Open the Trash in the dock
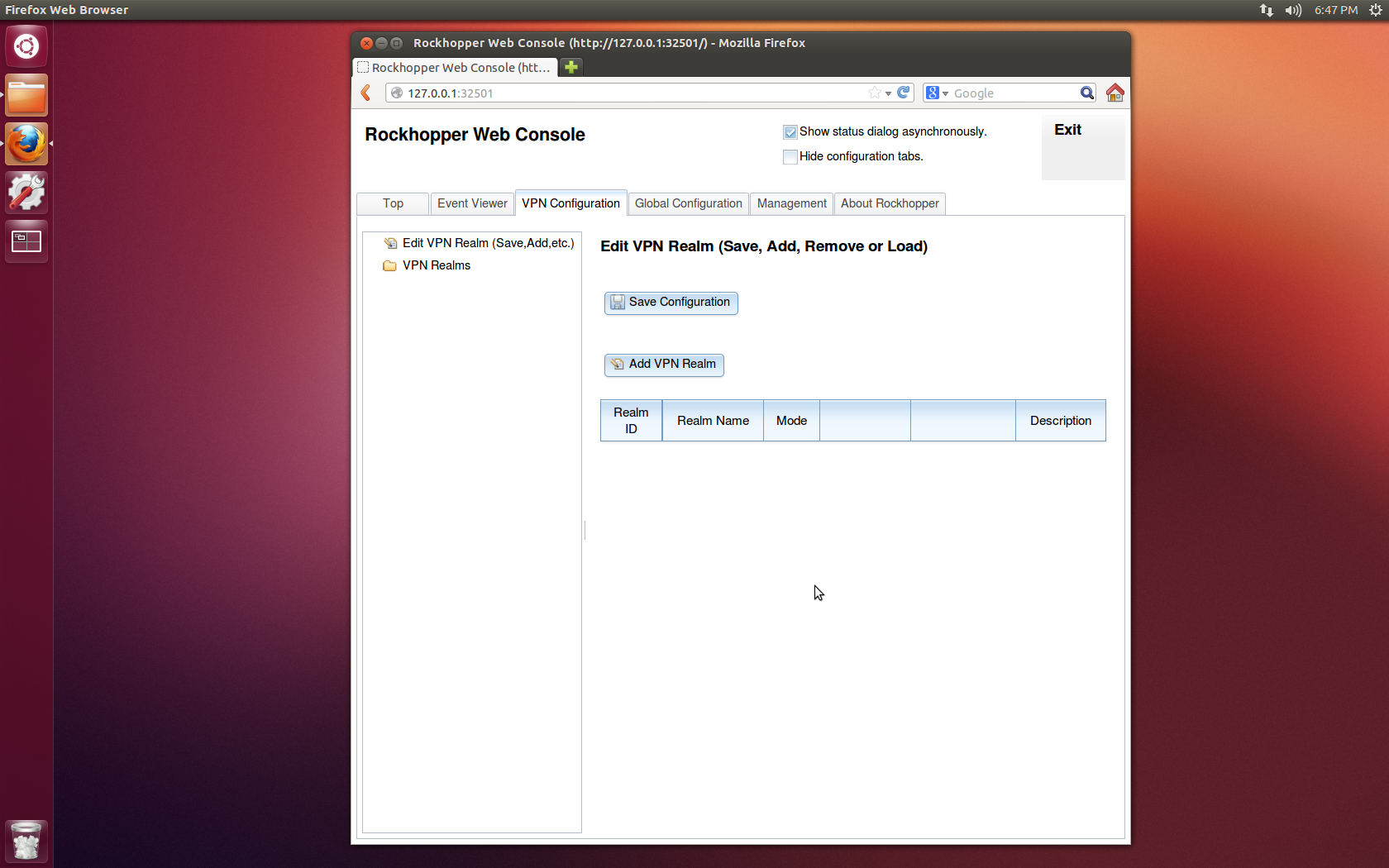The image size is (1389, 868). click(x=26, y=842)
